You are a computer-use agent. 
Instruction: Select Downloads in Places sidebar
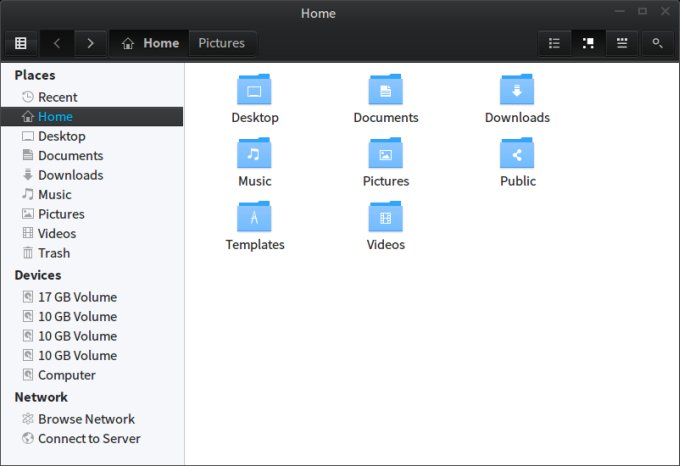pyautogui.click(x=92, y=175)
